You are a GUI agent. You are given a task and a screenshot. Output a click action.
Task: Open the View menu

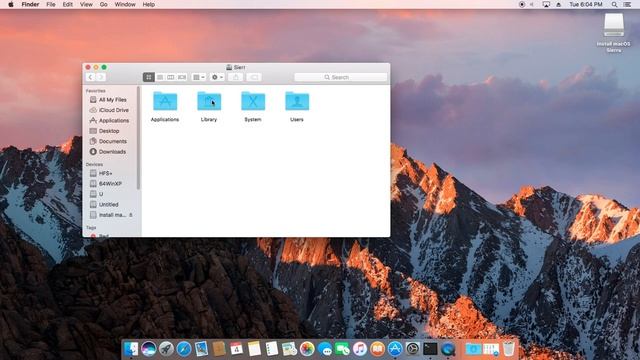point(86,4)
